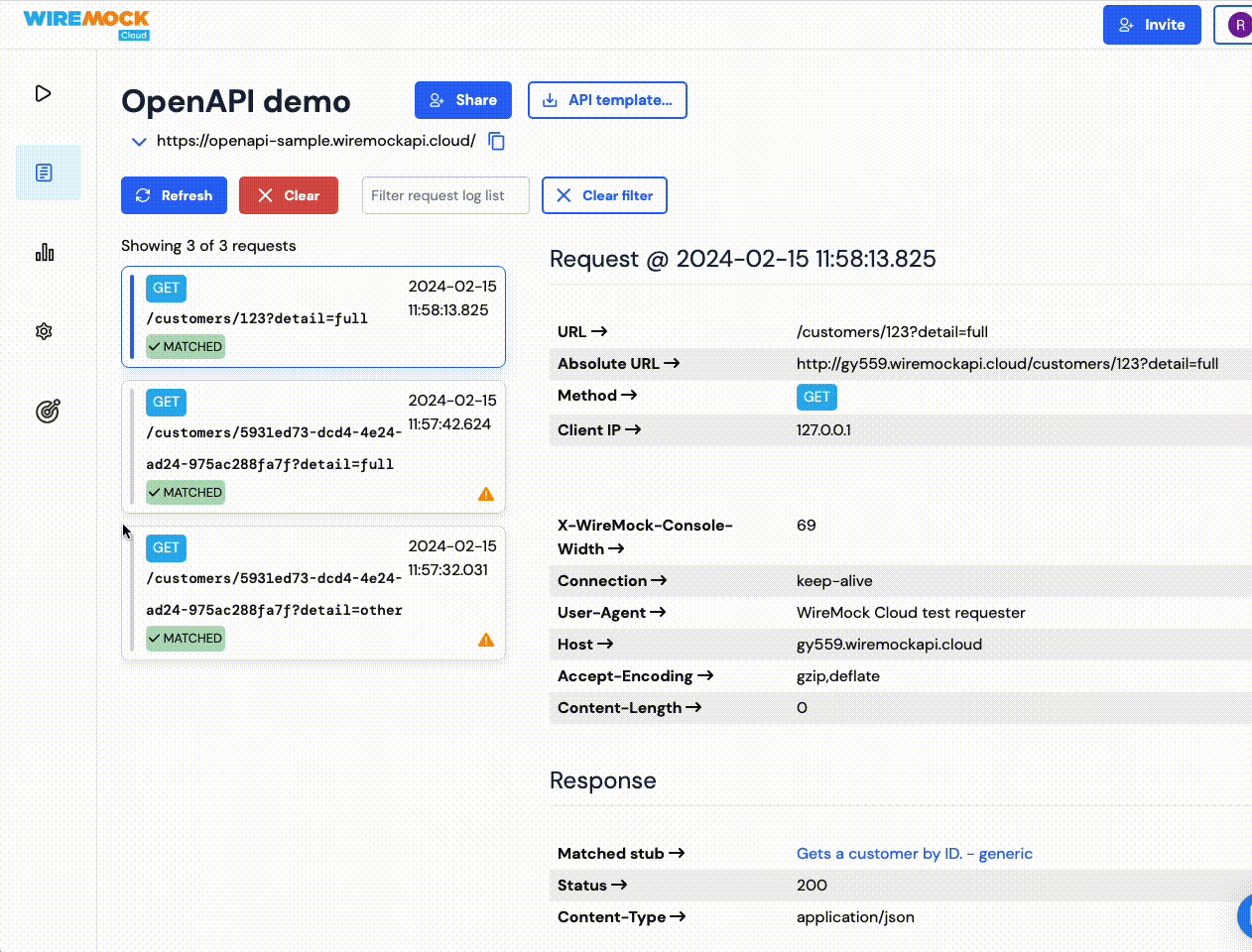Open the bar chart analytics icon

pyautogui.click(x=45, y=252)
